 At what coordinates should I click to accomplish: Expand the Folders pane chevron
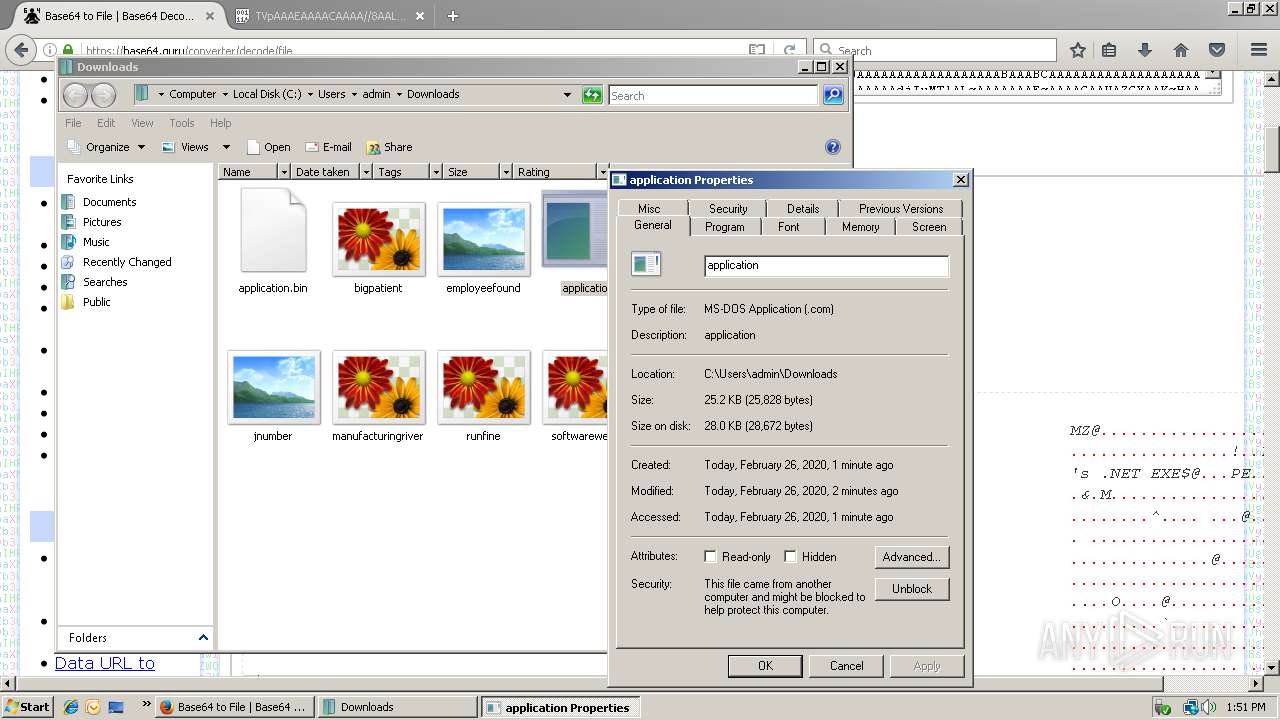coord(203,638)
